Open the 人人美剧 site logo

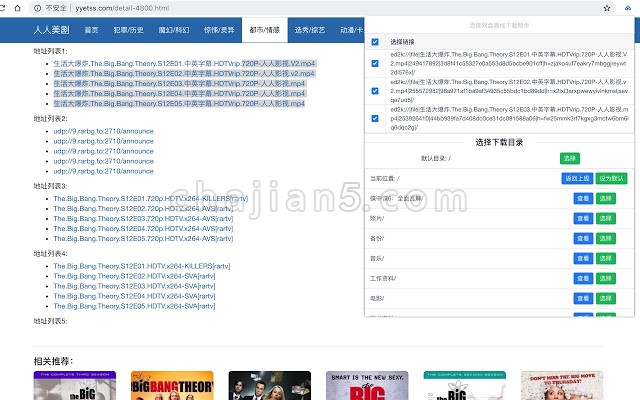tap(51, 30)
